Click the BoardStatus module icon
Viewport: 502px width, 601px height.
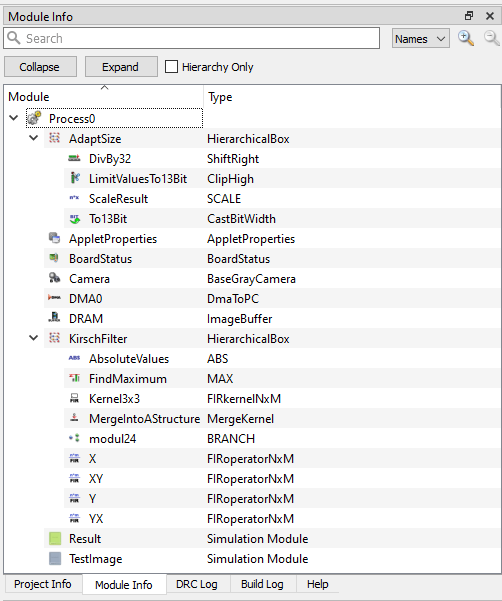pyautogui.click(x=54, y=258)
